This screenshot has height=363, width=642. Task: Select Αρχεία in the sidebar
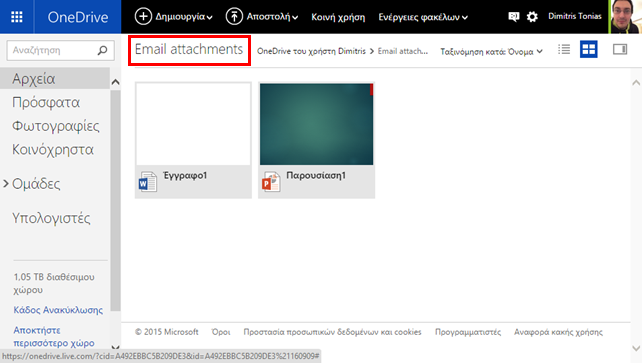[x=55, y=79]
